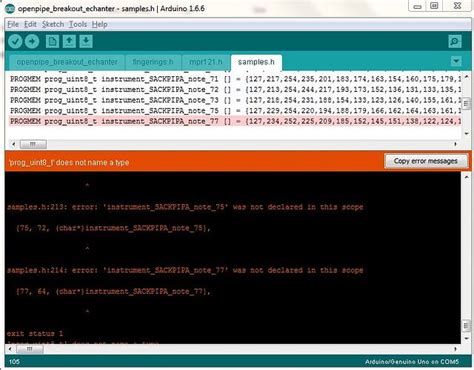474x370 pixels.
Task: Open the Edit menu
Action: [x=30, y=24]
